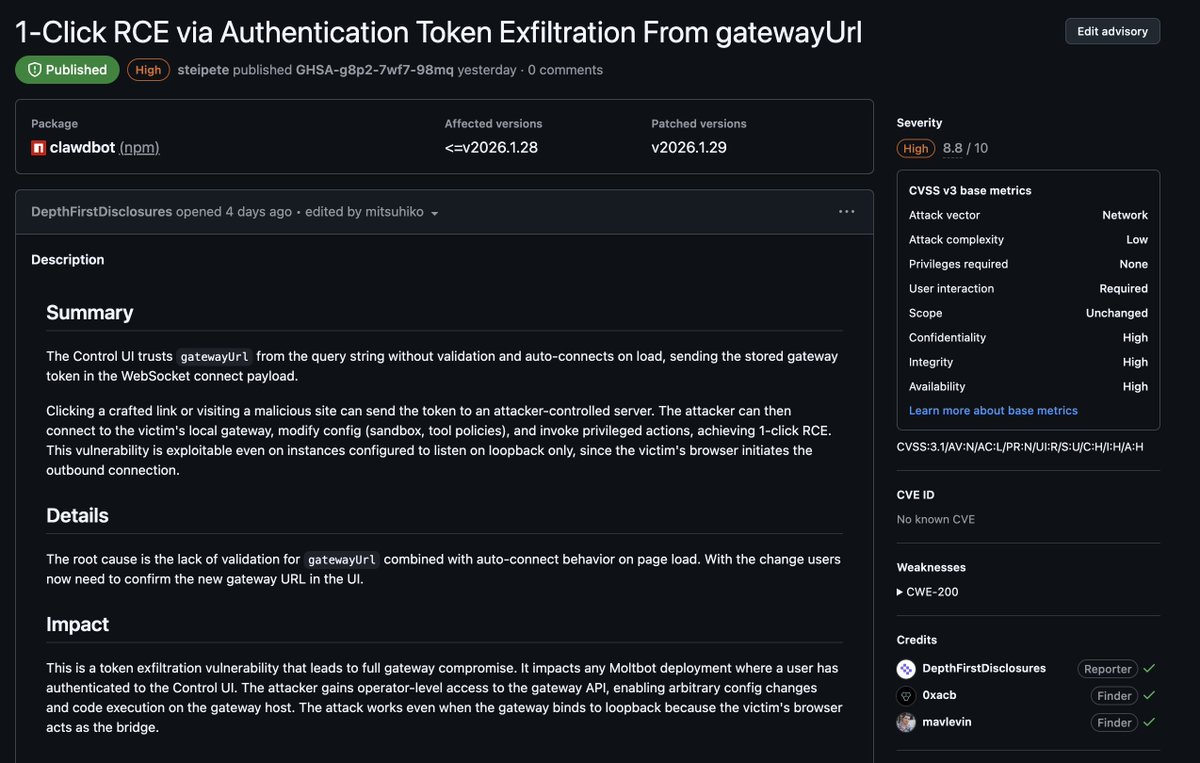The width and height of the screenshot is (1200, 763).
Task: Click the patched version v2026.1.29
Action: click(689, 148)
